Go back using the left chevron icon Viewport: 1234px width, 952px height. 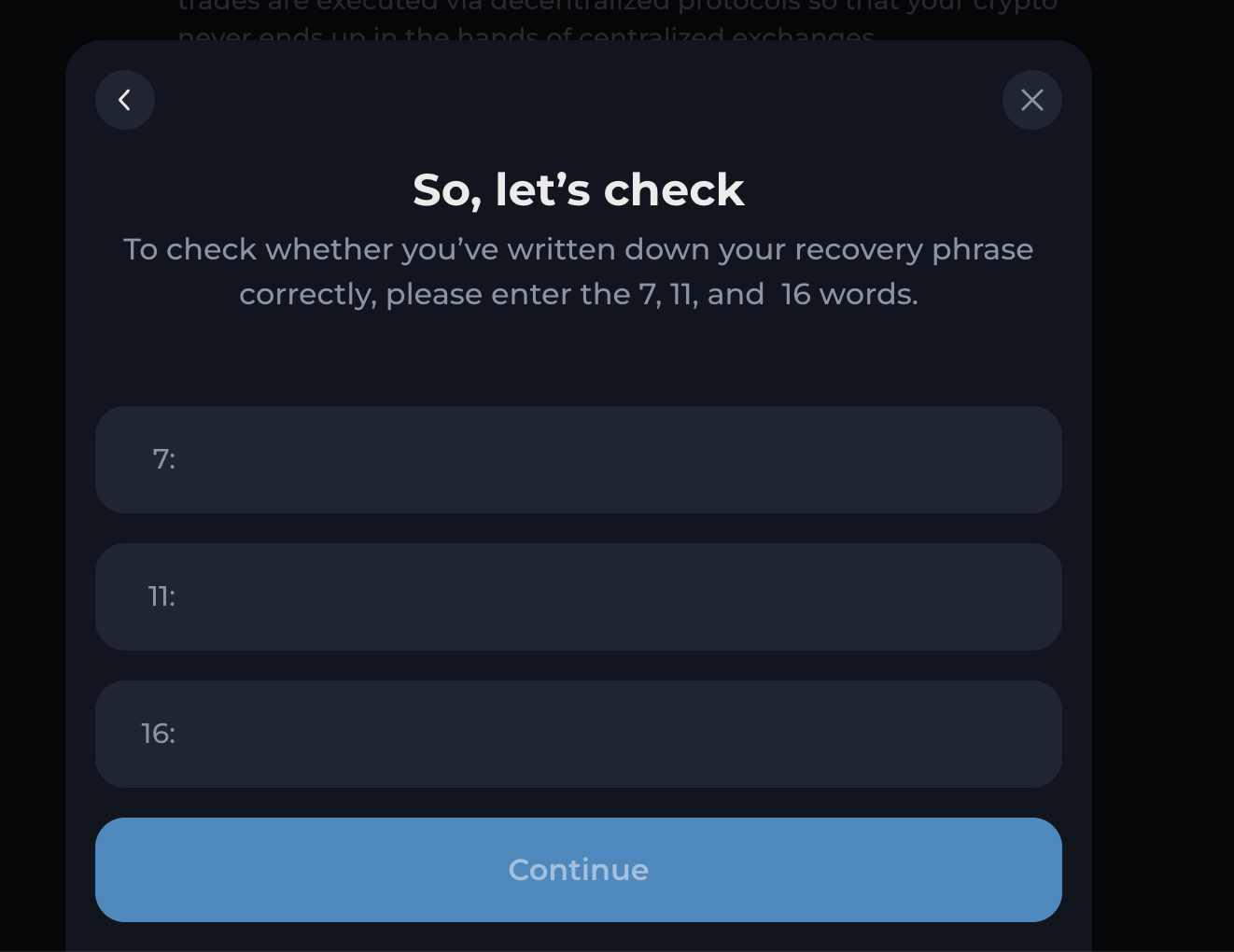point(125,100)
